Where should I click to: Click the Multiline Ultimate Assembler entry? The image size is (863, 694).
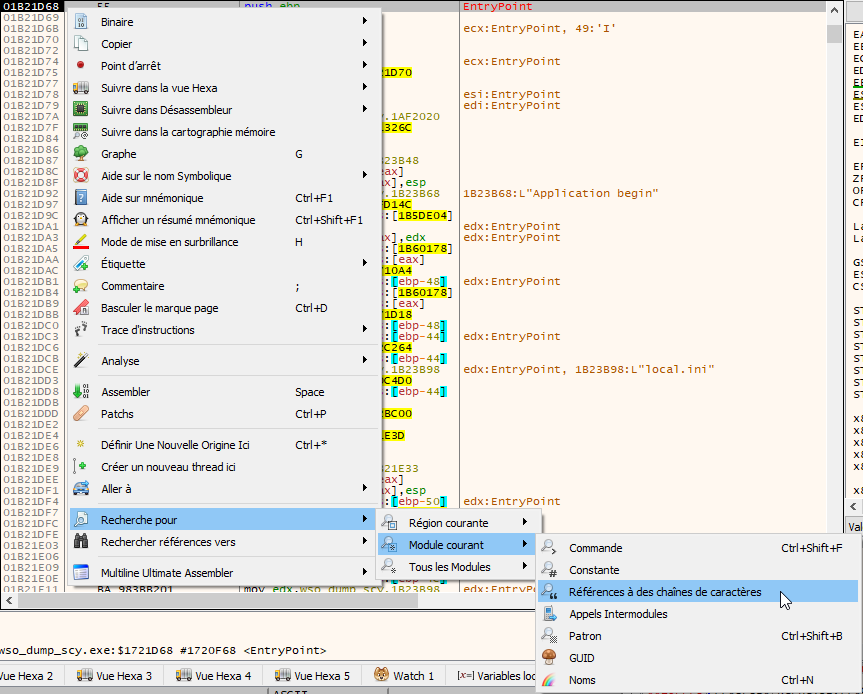click(x=166, y=573)
